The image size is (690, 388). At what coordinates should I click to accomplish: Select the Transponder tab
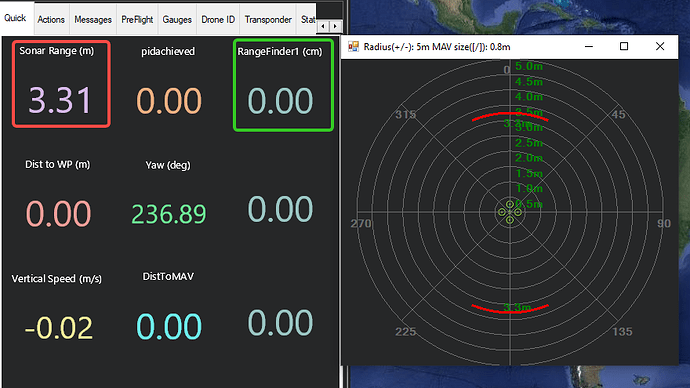(268, 20)
